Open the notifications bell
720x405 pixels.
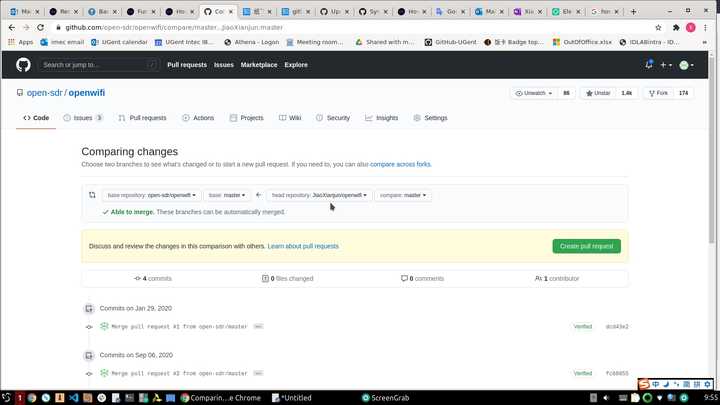(x=648, y=65)
